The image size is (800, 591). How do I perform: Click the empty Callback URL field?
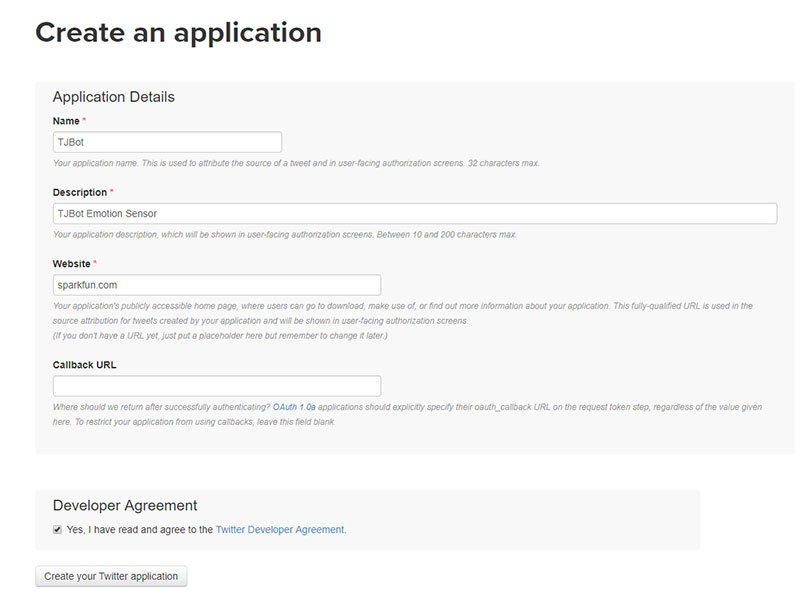217,386
